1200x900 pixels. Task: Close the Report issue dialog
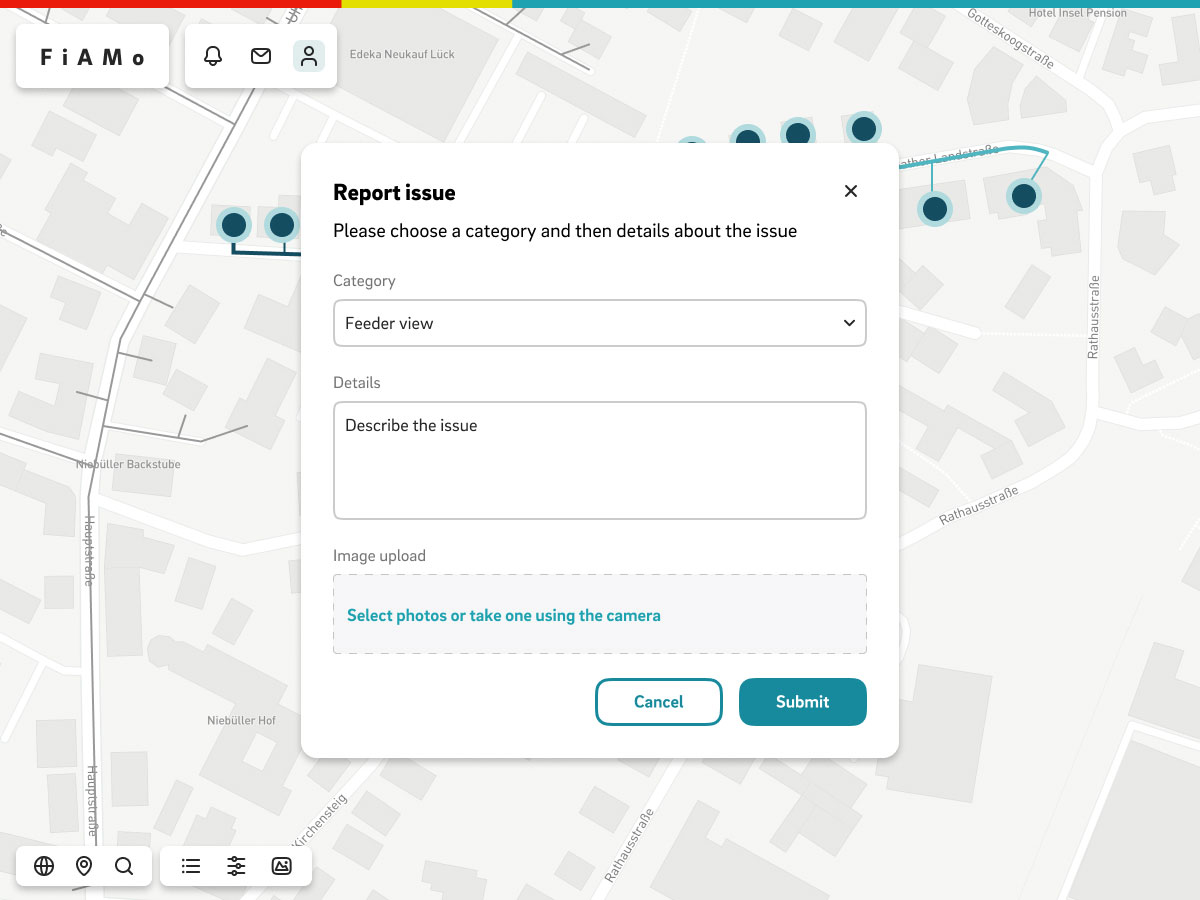tap(851, 191)
